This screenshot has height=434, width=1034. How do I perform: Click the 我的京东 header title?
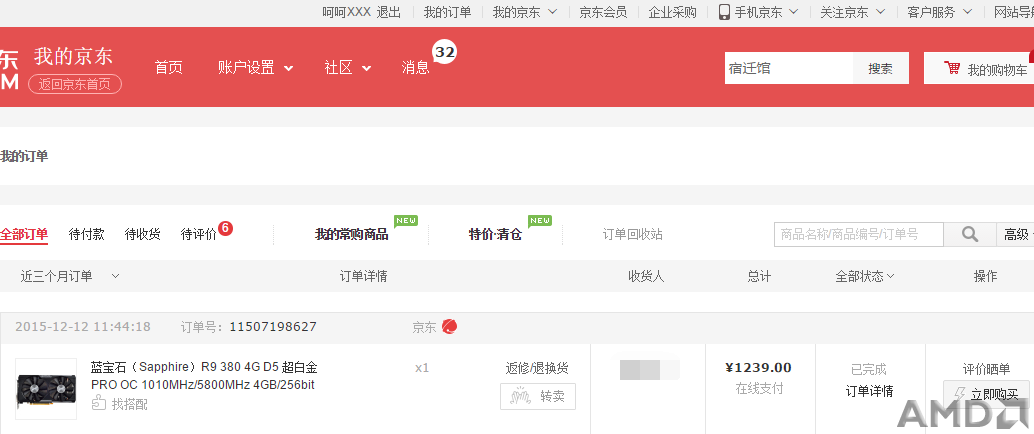(73, 56)
